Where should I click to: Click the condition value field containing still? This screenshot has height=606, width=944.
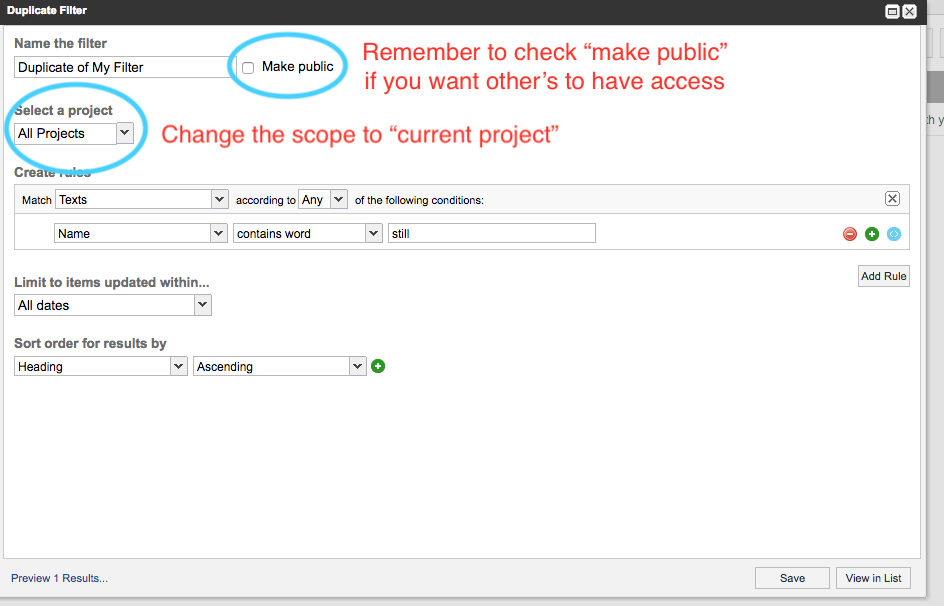coord(492,233)
